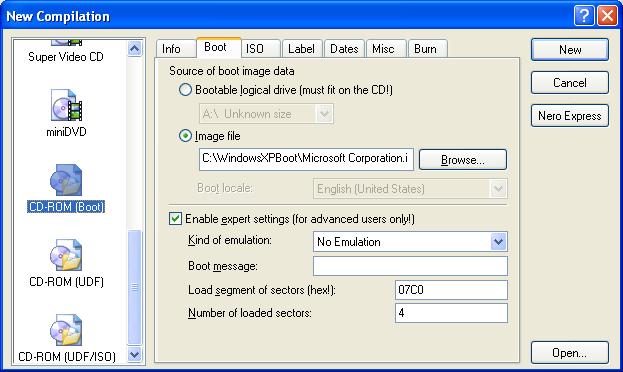Click the Super Video CD label
The image size is (623, 372).
click(66, 57)
